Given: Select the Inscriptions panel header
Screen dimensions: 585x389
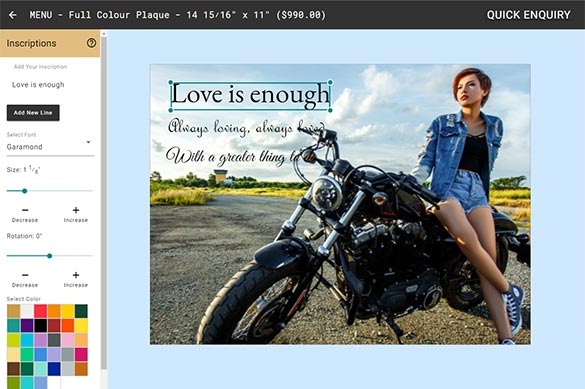Looking at the screenshot, I should [x=50, y=43].
